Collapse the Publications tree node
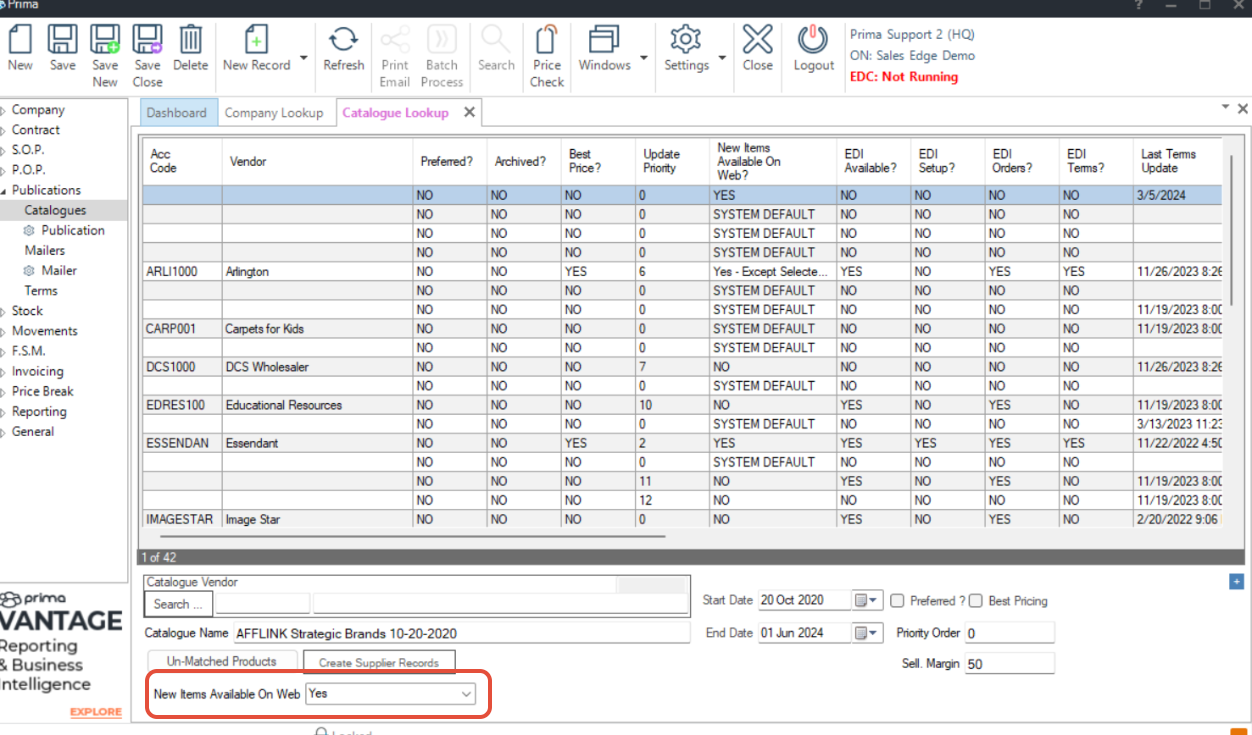1252x735 pixels. 3,190
